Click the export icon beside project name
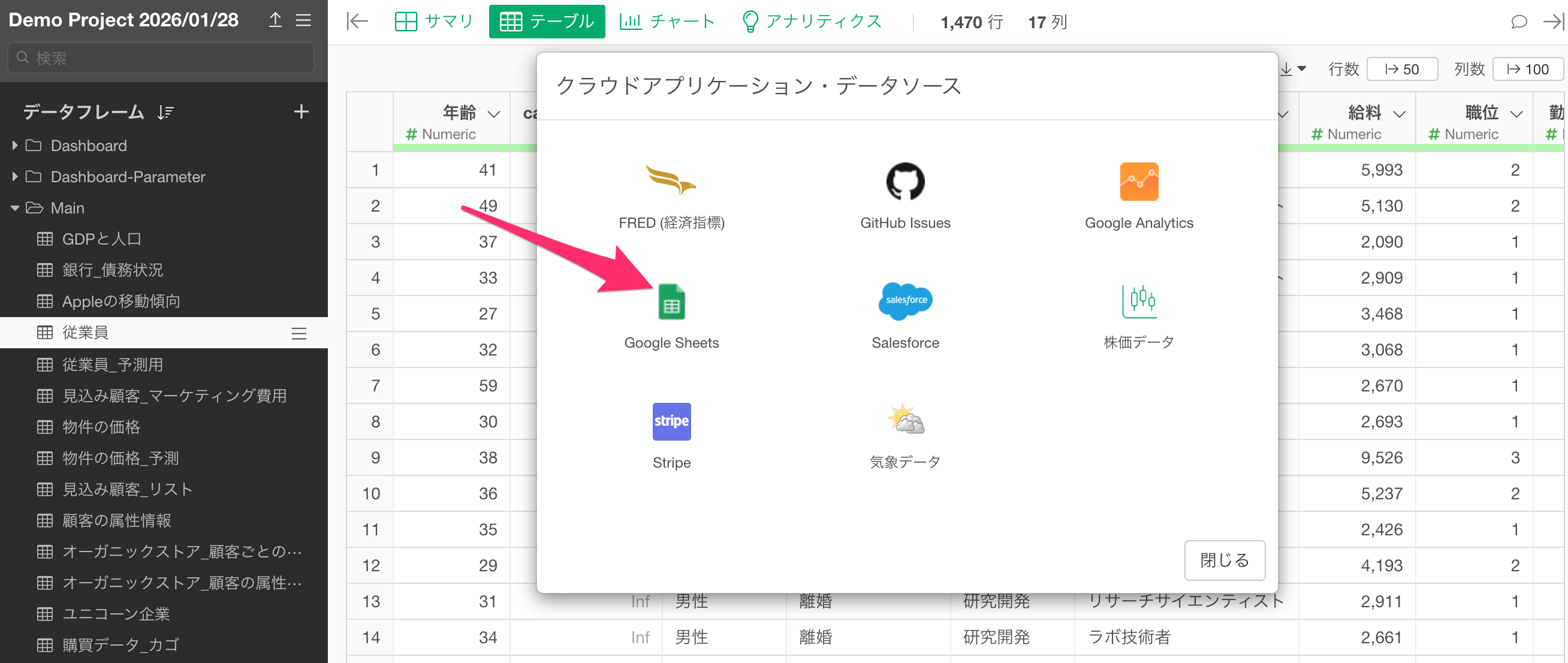 (275, 20)
